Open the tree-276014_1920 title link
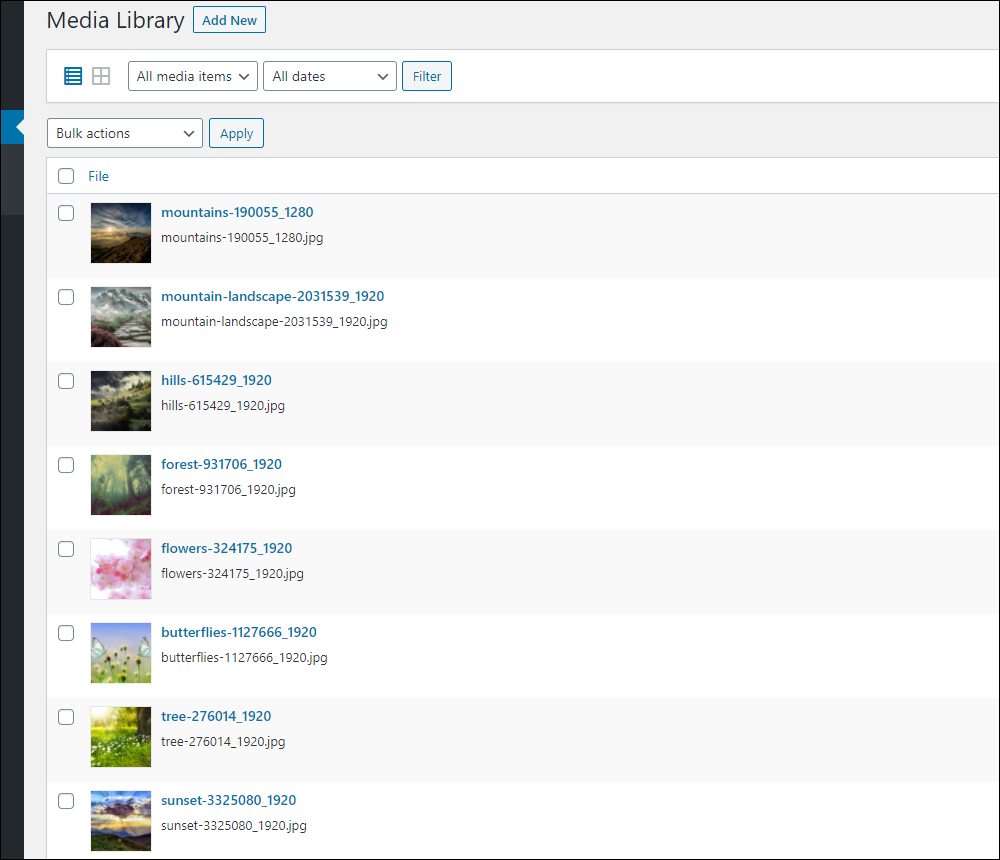Image resolution: width=1000 pixels, height=860 pixels. point(216,716)
